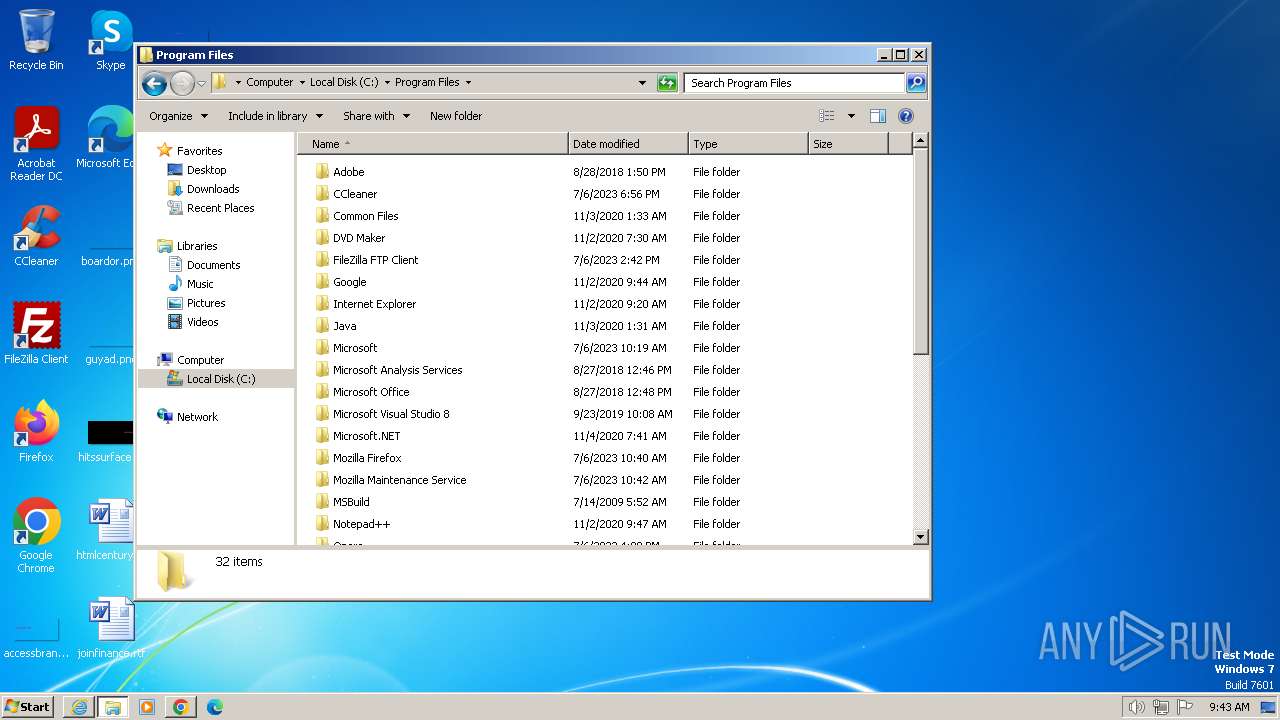Click the Search Program Files field
The width and height of the screenshot is (1280, 720).
[794, 83]
